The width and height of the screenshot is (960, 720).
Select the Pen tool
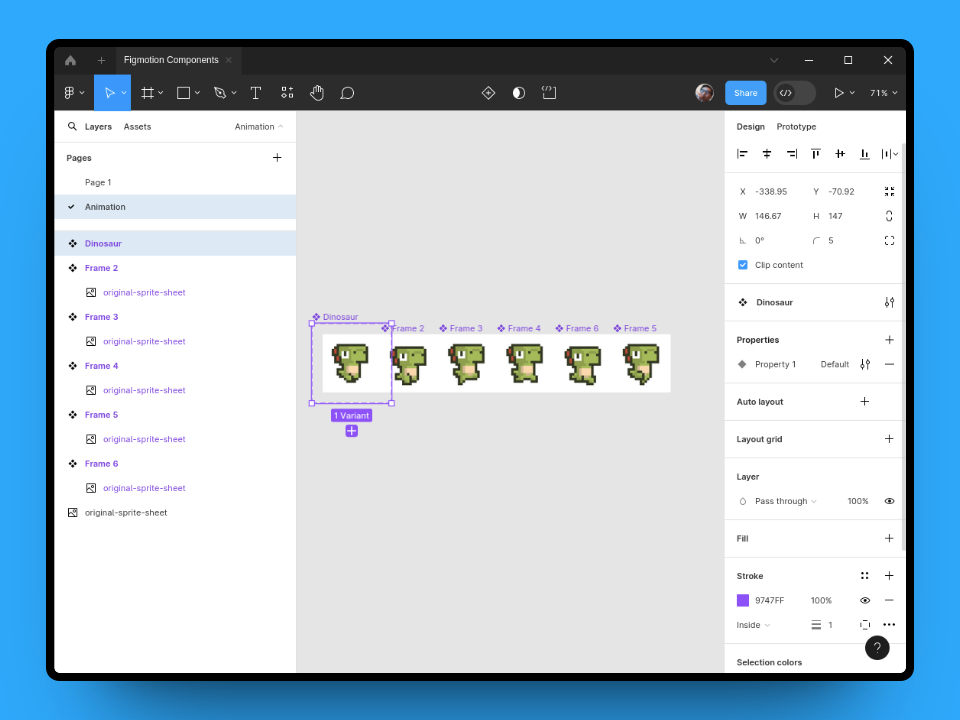click(220, 92)
